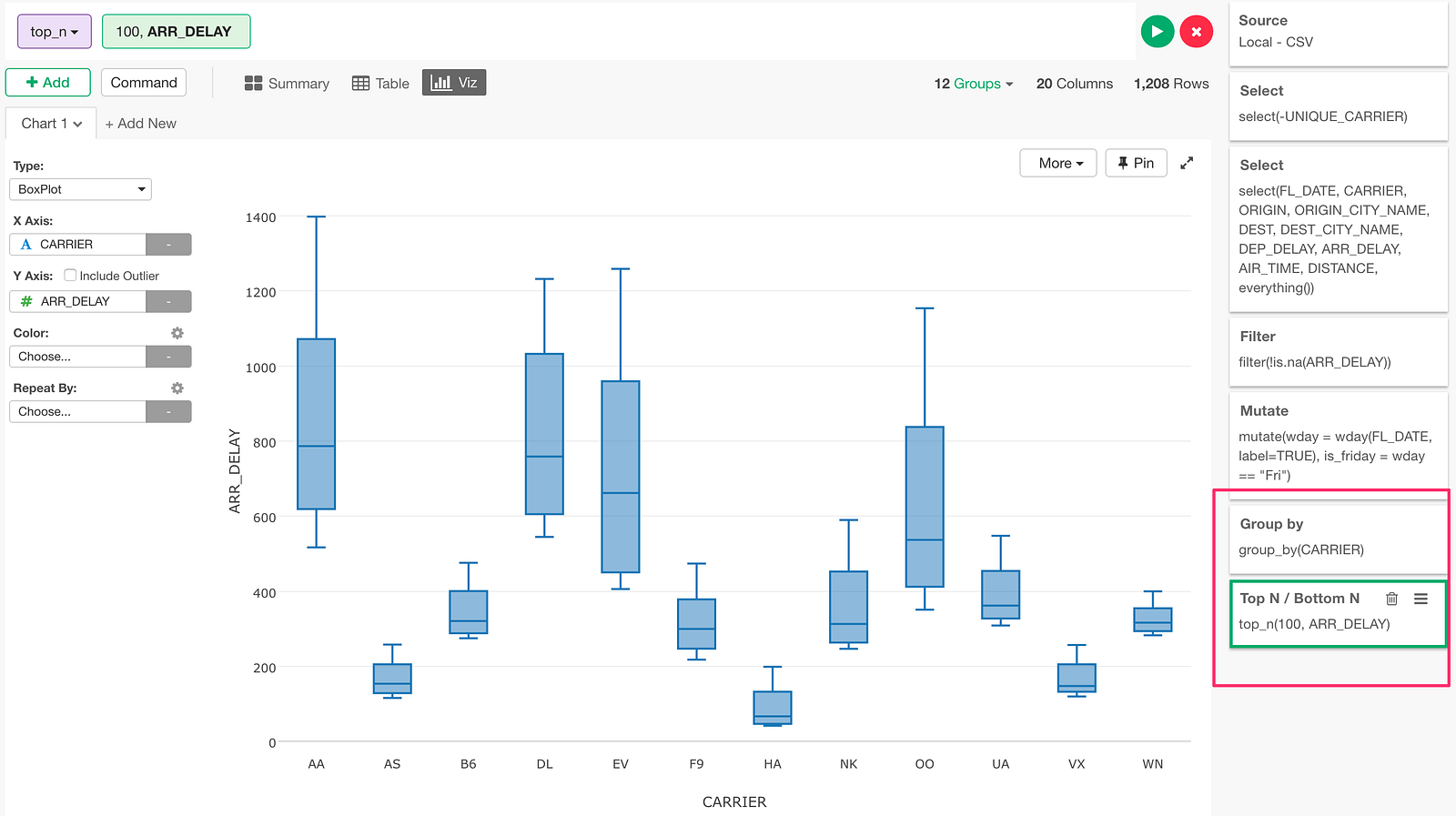
Task: Open Repeat By settings gear
Action: pyautogui.click(x=177, y=388)
